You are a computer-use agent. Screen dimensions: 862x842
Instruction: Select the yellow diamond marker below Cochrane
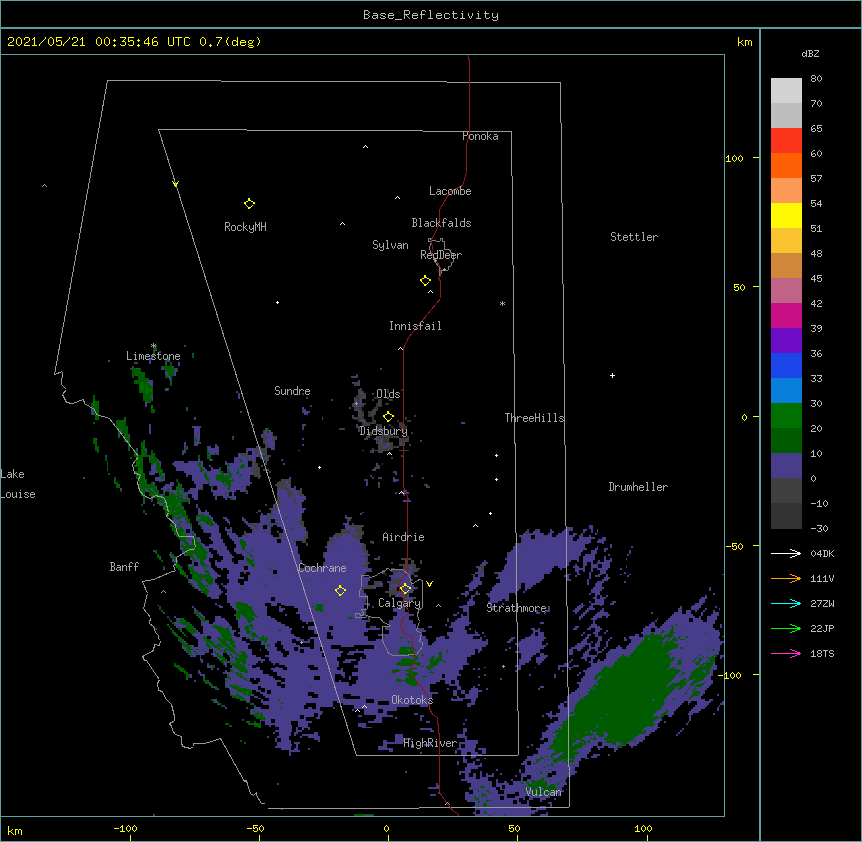point(340,591)
